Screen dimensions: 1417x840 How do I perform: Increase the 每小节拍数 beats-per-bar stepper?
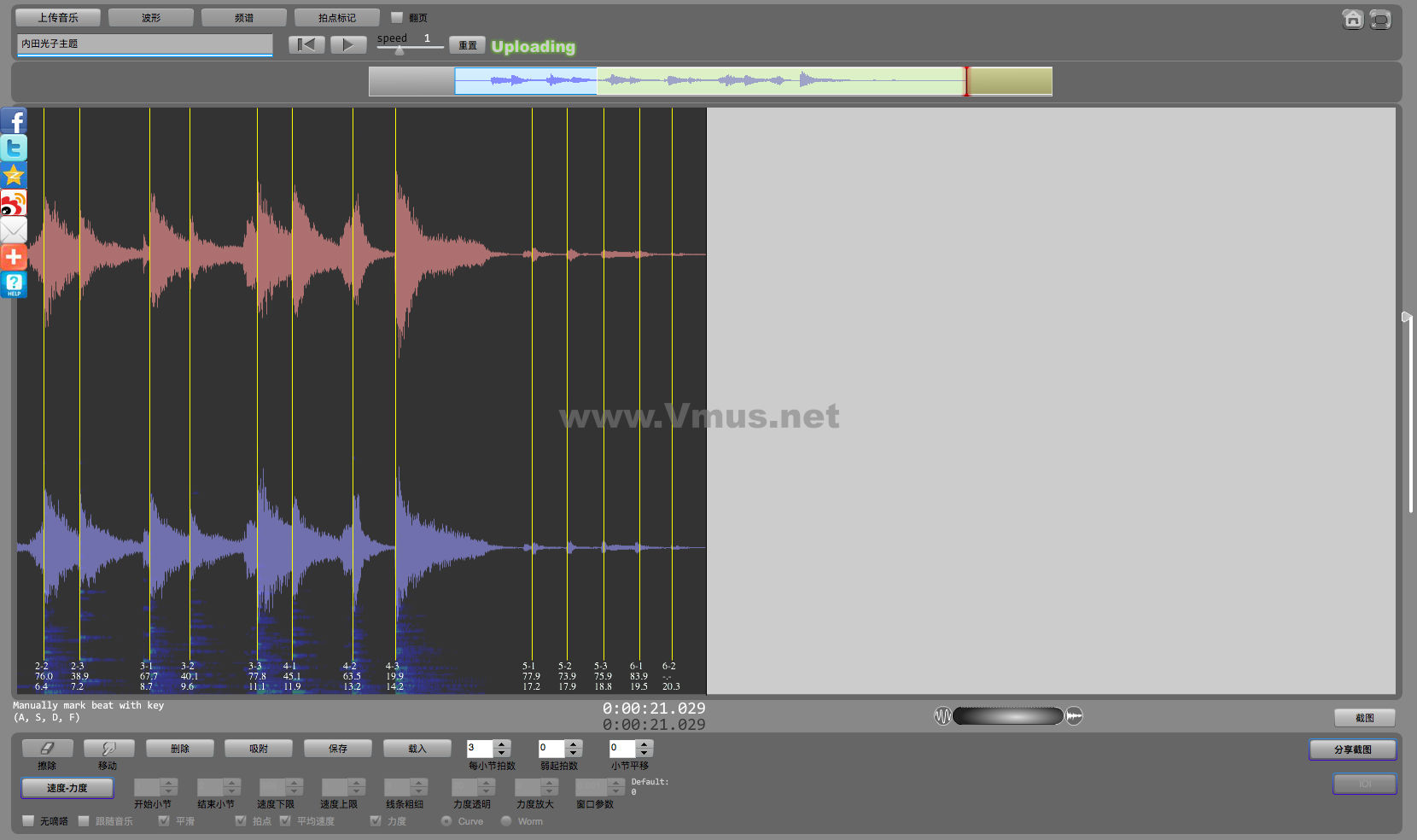coord(502,744)
